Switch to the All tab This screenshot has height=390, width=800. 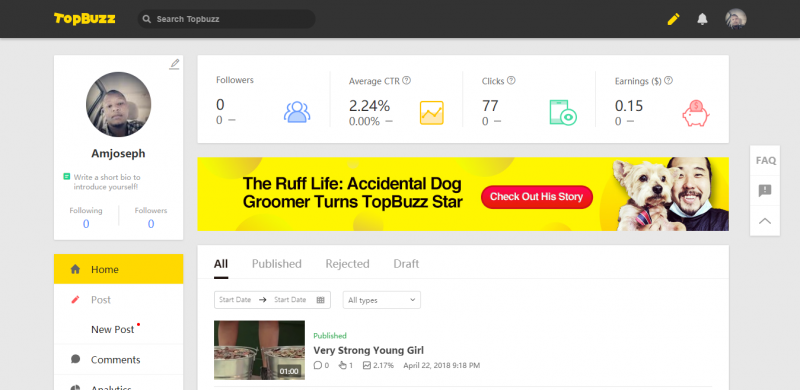tap(221, 264)
